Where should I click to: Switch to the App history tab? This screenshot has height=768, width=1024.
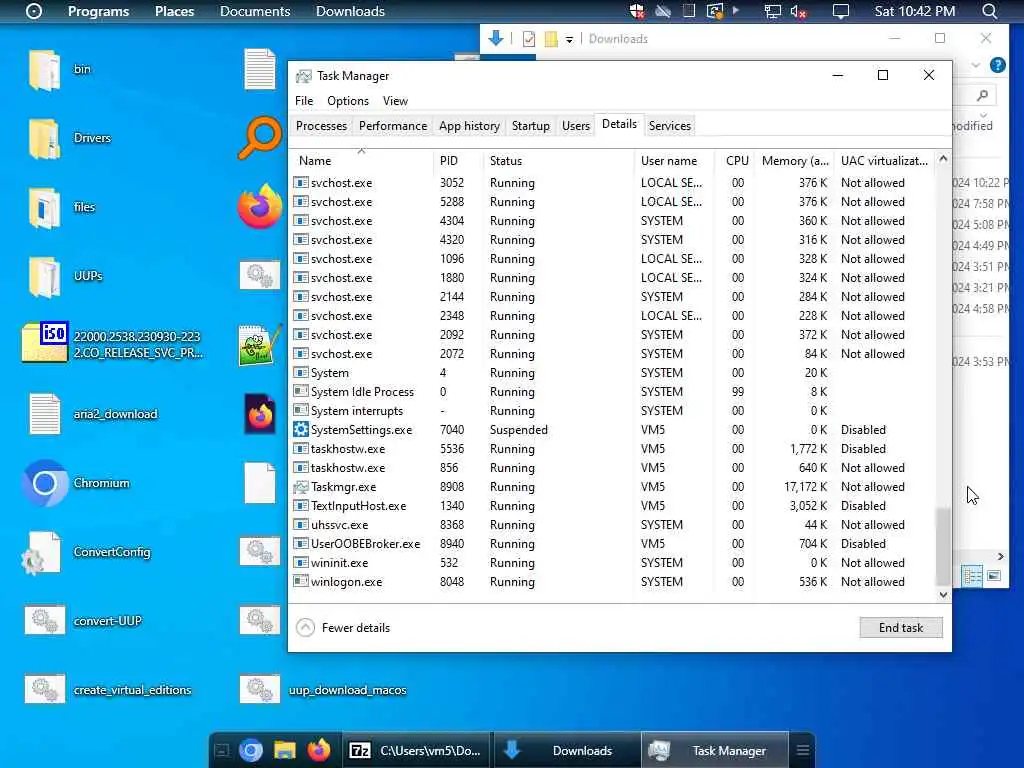click(469, 125)
